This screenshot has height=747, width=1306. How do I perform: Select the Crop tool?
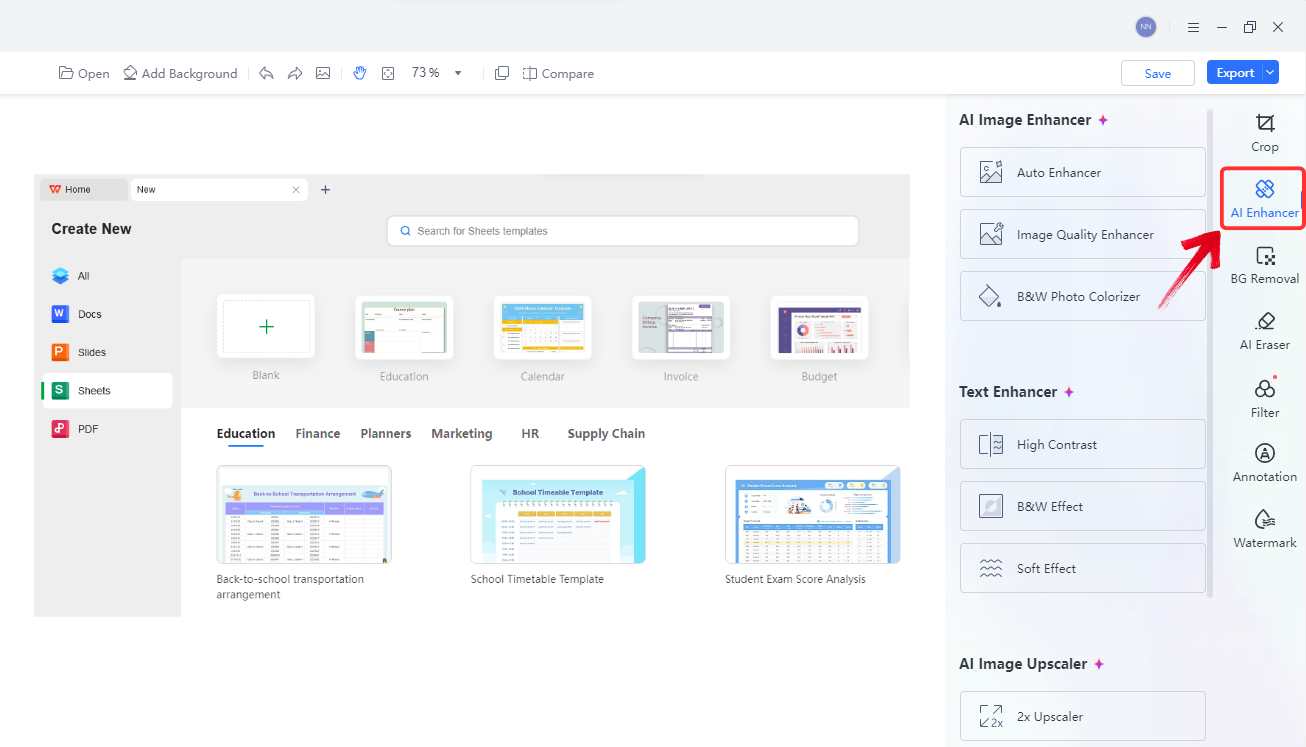tap(1264, 133)
